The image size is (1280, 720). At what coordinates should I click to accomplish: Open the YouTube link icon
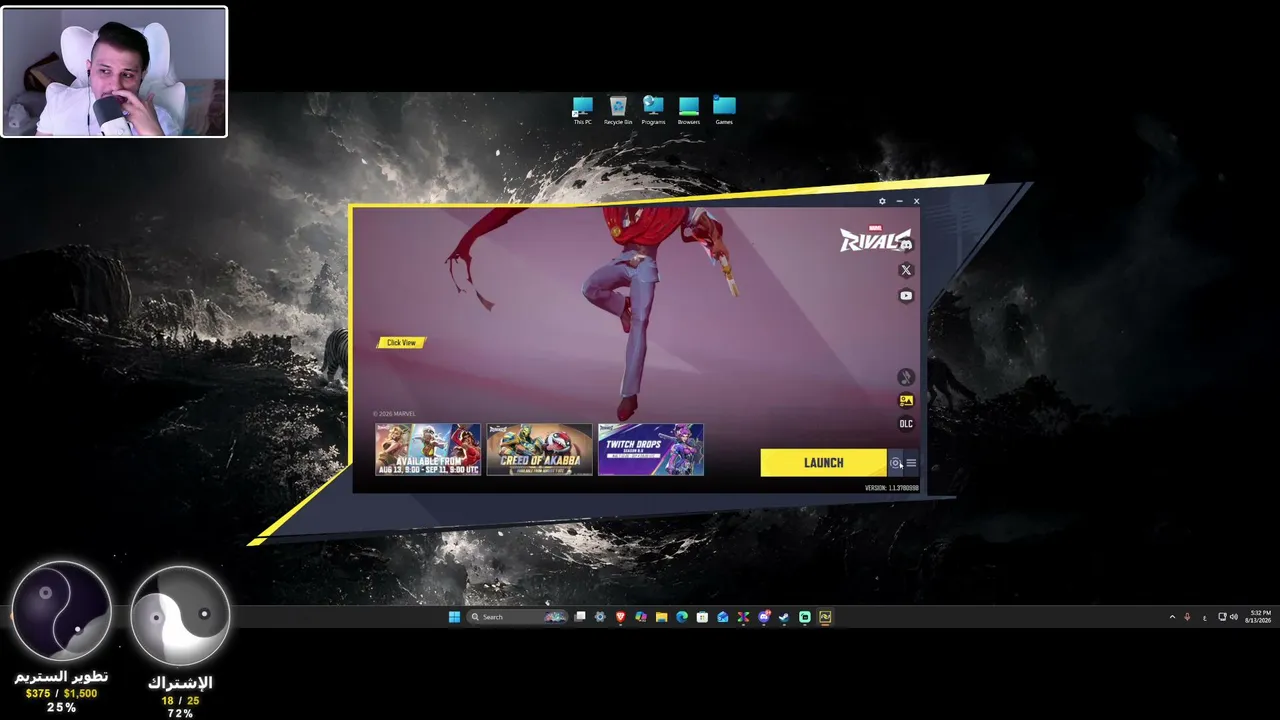tap(906, 296)
